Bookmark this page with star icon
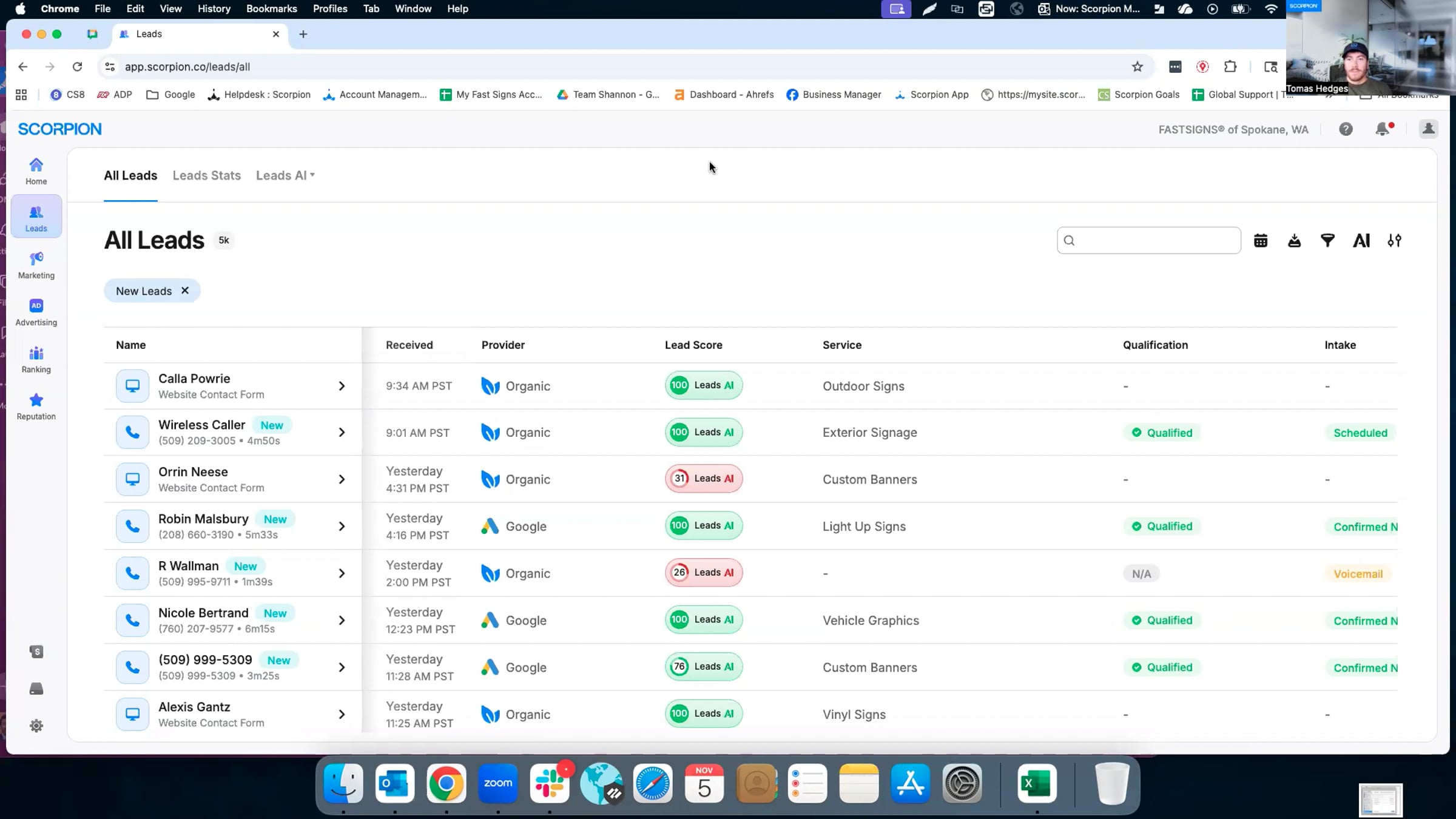This screenshot has height=819, width=1456. [1137, 67]
